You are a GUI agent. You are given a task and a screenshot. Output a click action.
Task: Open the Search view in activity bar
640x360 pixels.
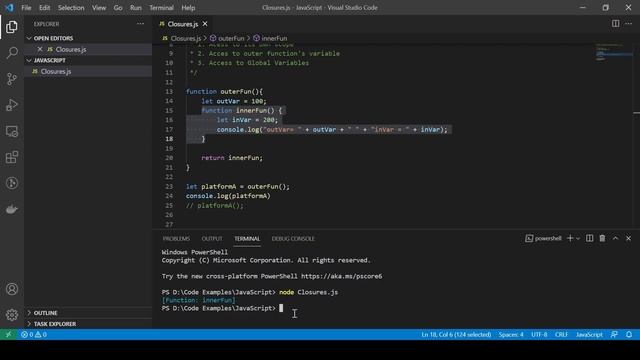pyautogui.click(x=12, y=53)
